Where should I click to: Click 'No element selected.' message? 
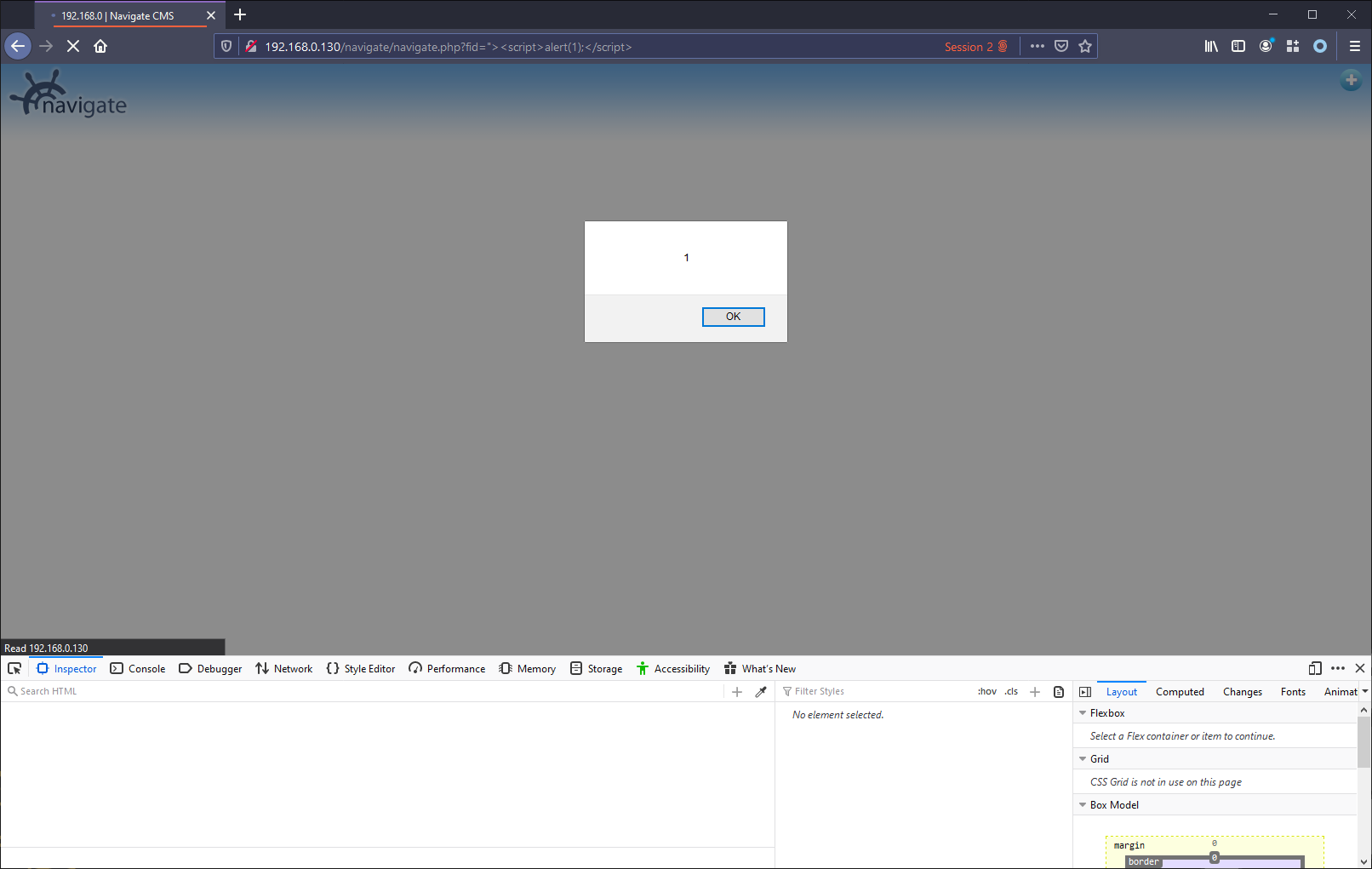(838, 715)
